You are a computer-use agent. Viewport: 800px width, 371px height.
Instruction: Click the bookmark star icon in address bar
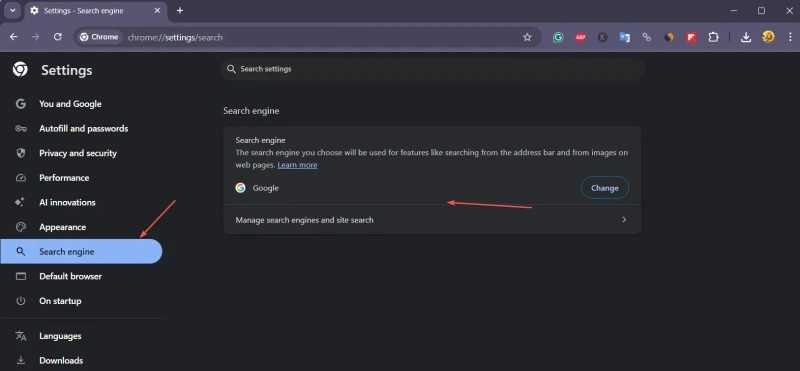[x=527, y=37]
